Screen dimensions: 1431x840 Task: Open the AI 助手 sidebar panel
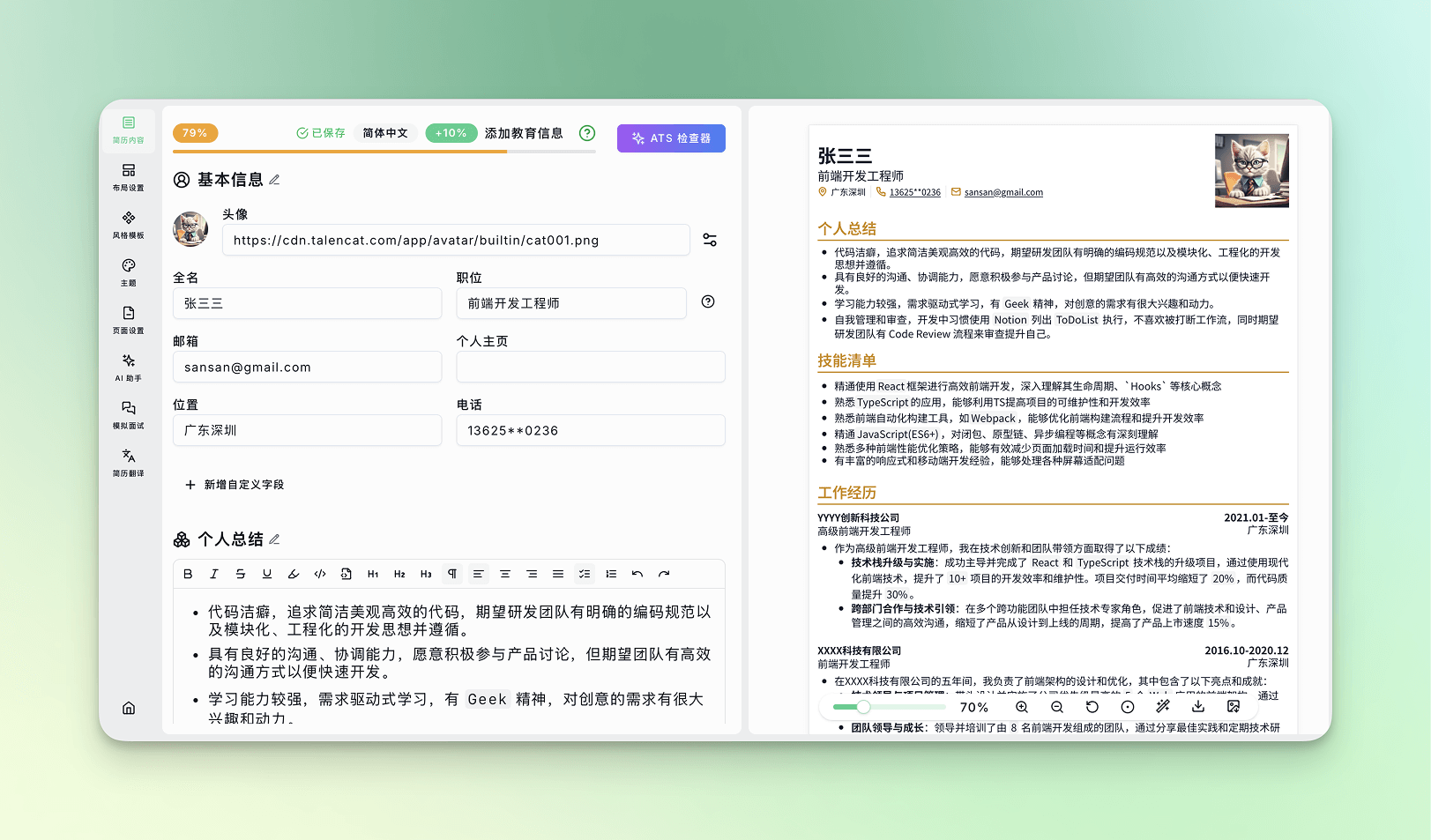[x=128, y=366]
